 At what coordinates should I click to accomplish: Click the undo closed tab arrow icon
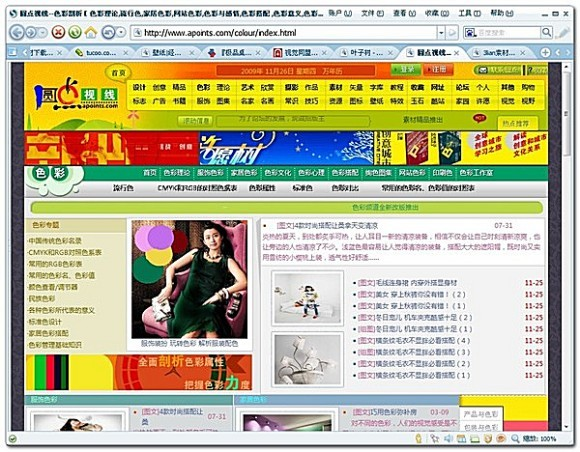pos(108,33)
